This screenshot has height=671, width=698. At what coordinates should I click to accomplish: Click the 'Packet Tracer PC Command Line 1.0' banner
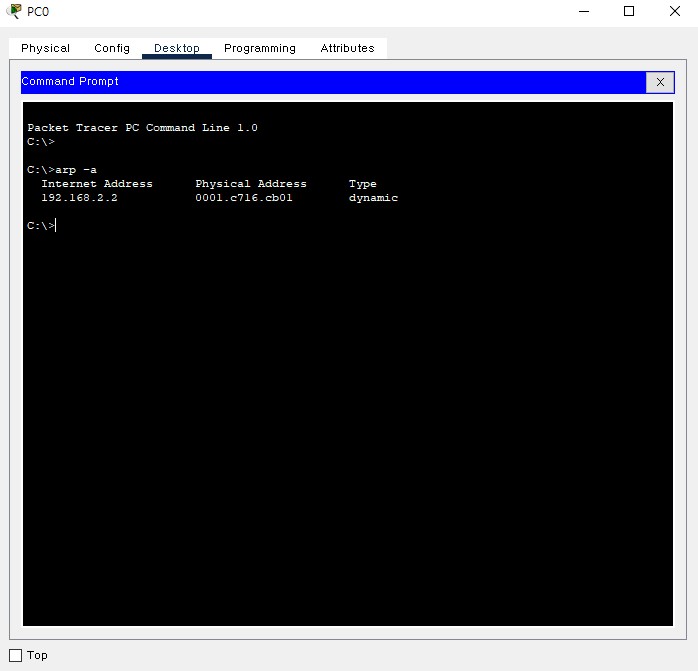click(142, 128)
